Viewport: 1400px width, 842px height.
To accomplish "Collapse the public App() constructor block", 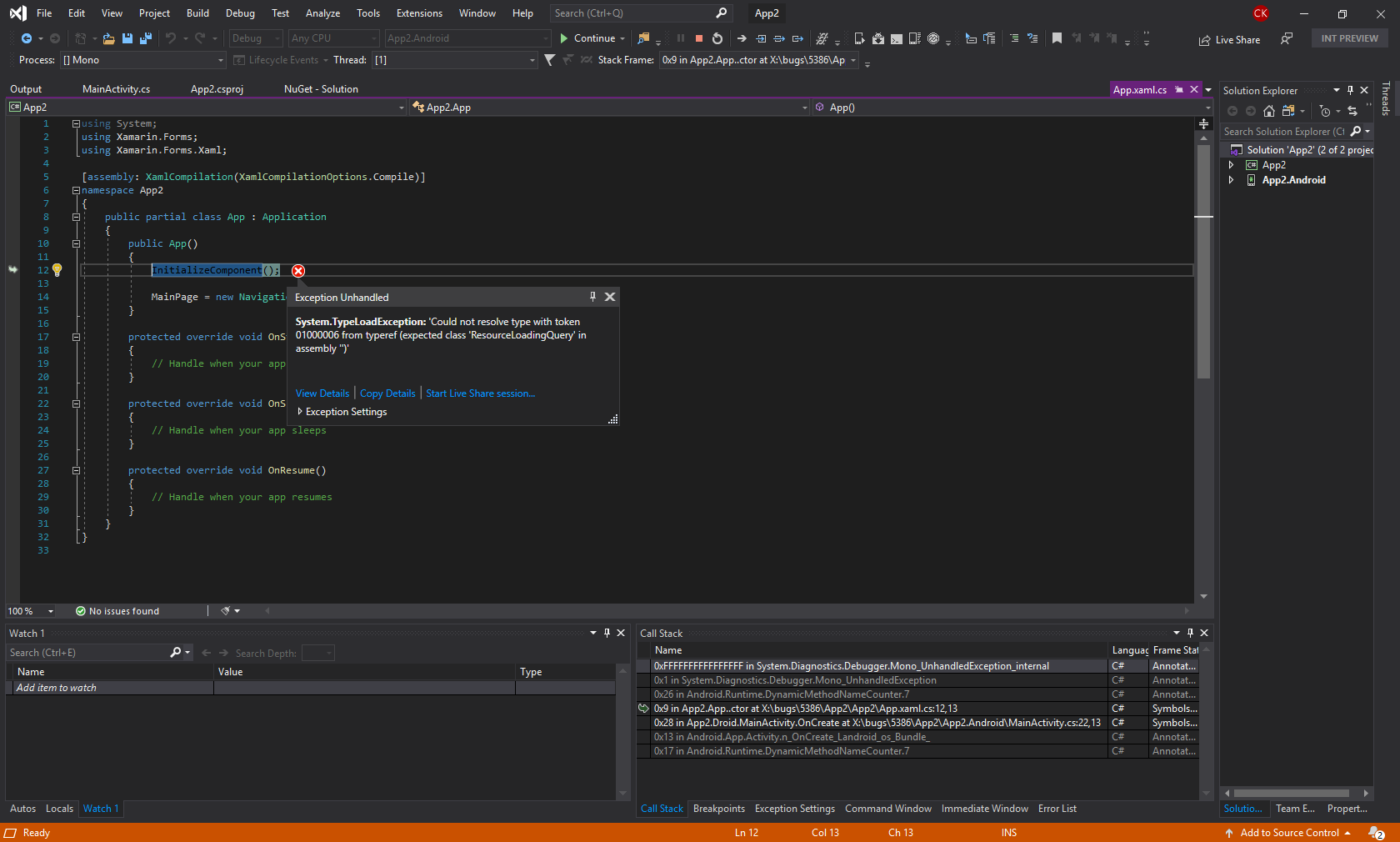I will [76, 243].
